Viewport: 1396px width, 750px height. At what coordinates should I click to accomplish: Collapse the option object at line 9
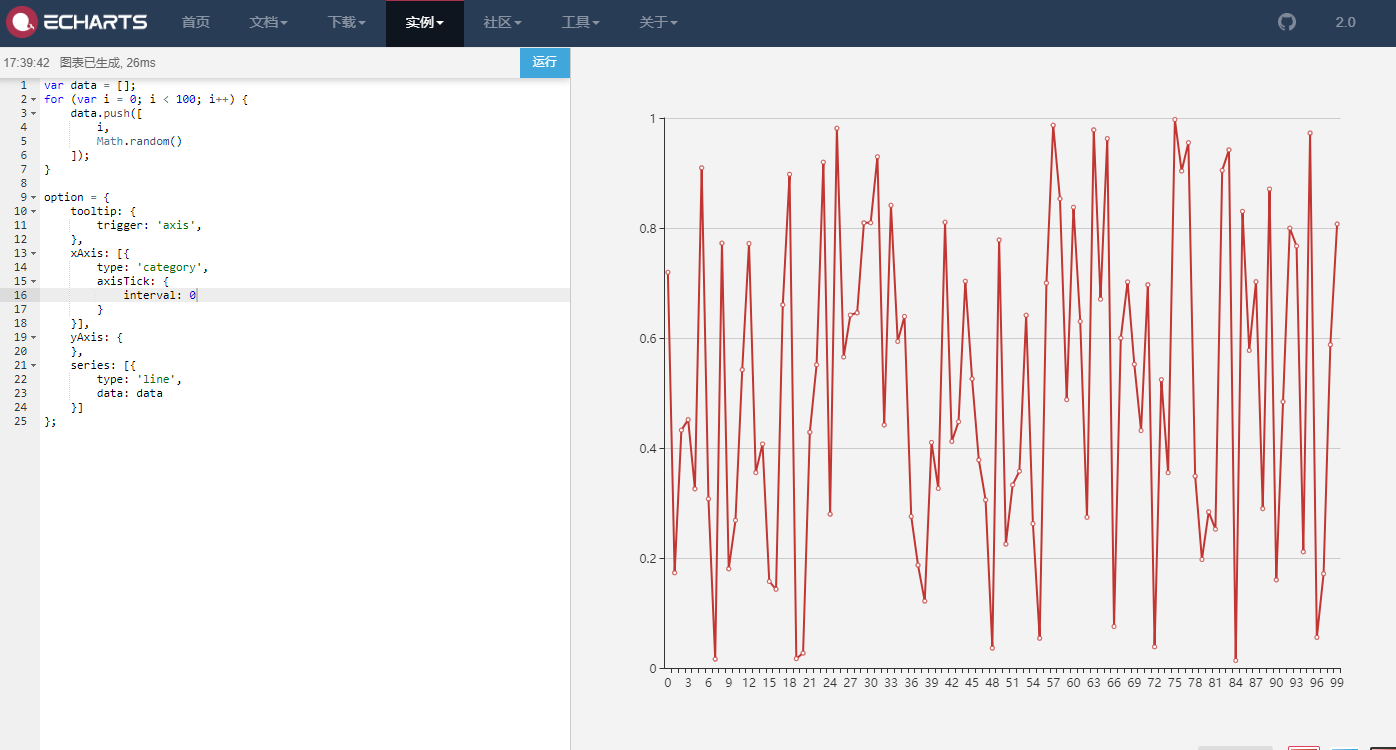33,197
